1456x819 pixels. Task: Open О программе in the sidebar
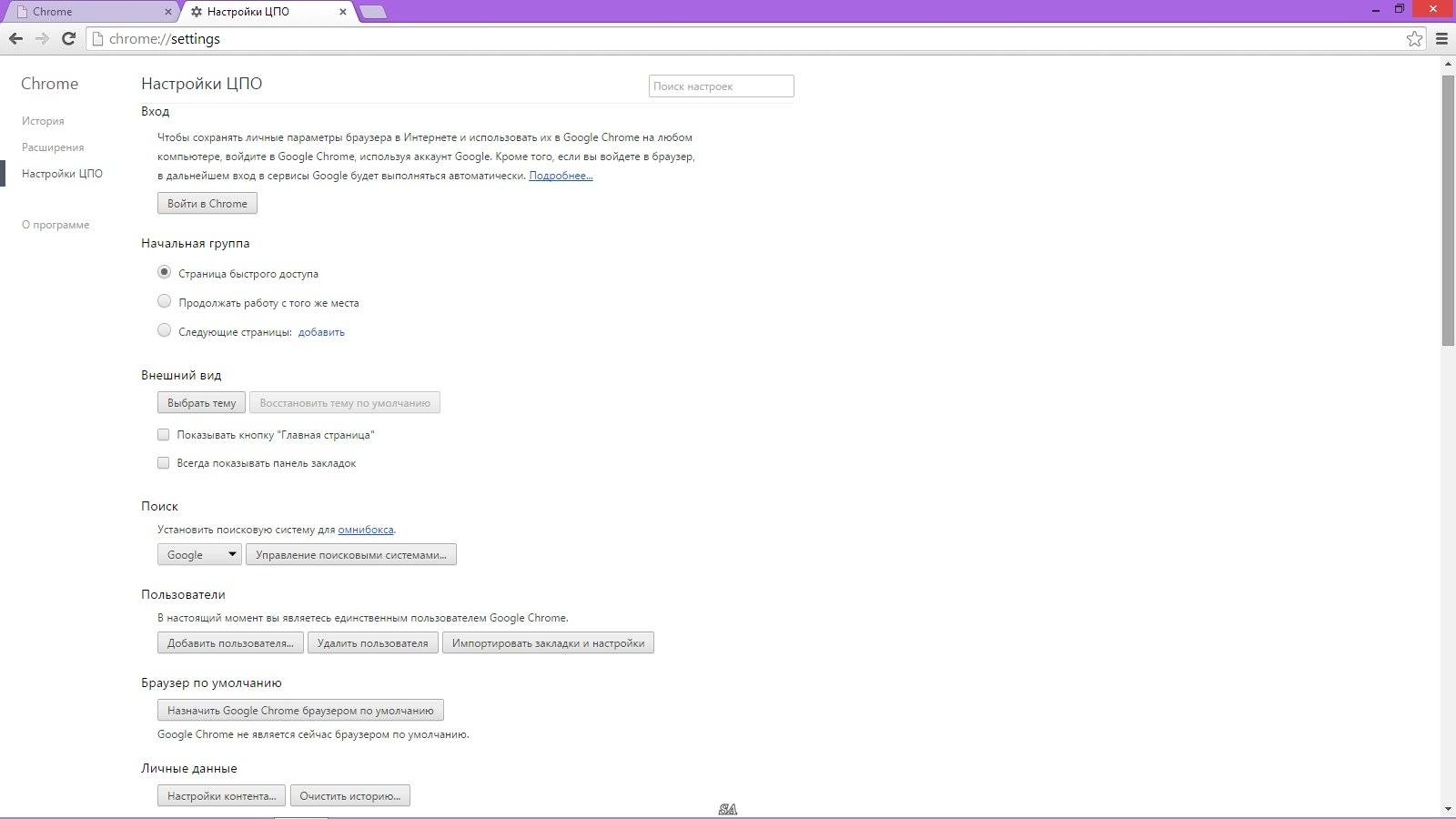click(56, 225)
